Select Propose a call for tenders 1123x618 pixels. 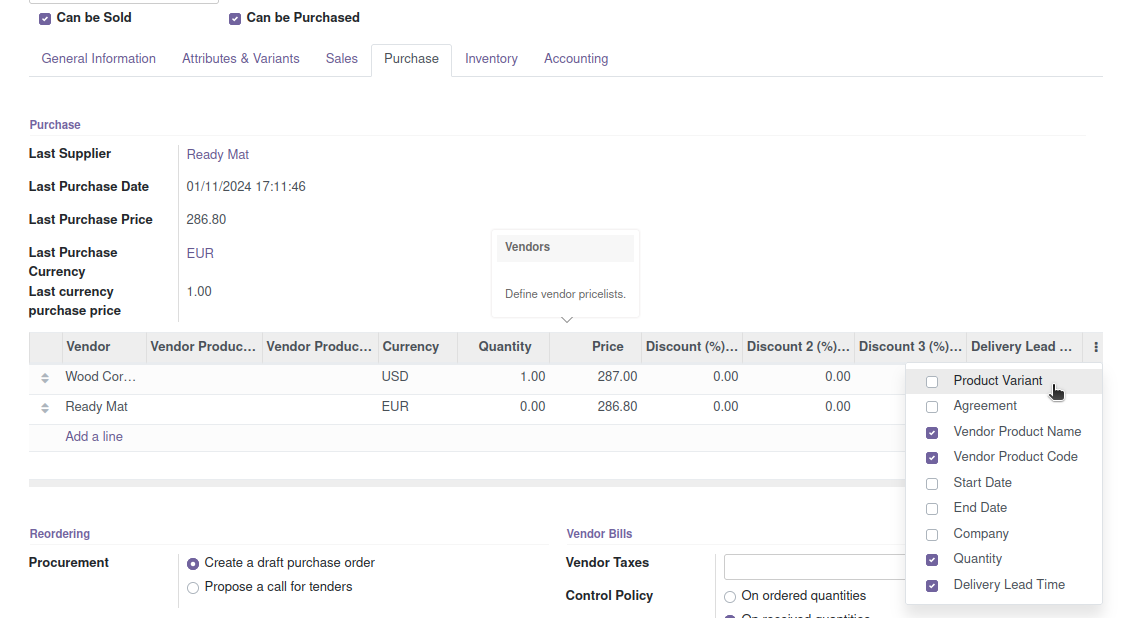tap(193, 588)
